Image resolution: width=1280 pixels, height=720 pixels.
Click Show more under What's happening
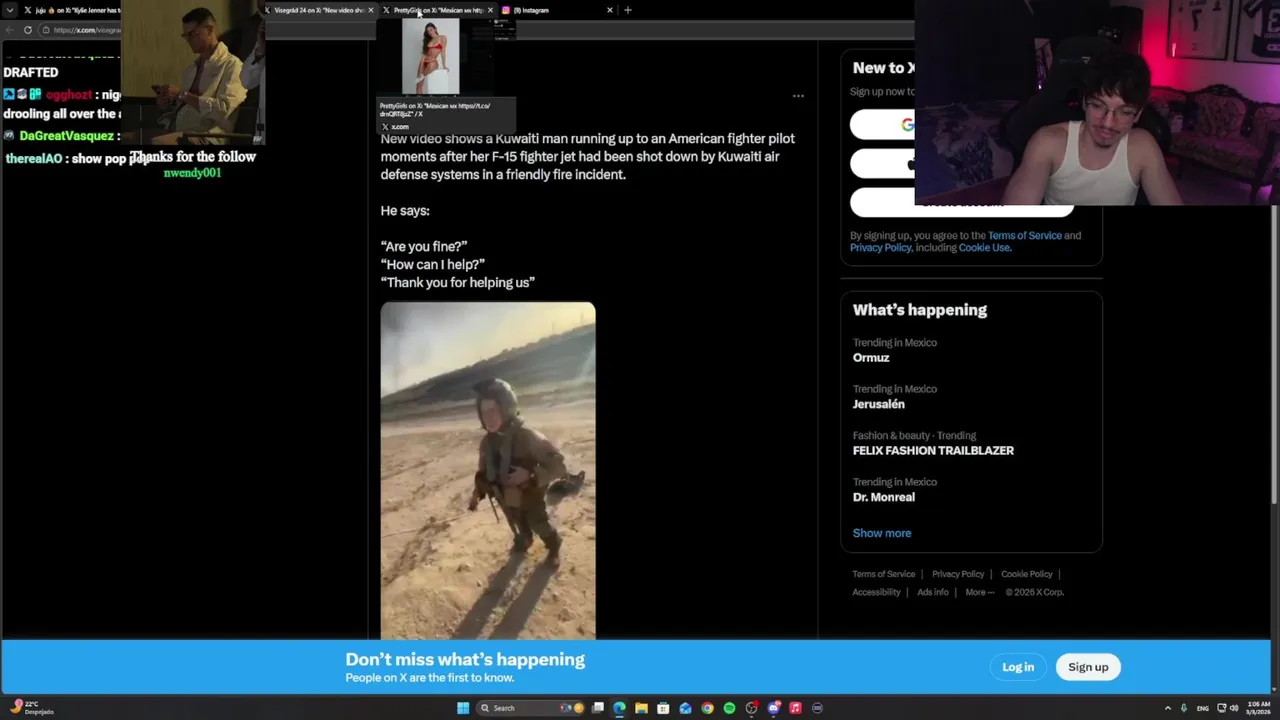[882, 533]
